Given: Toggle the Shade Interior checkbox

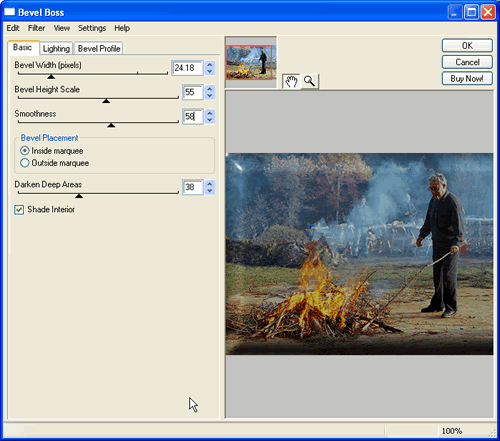Looking at the screenshot, I should tap(19, 210).
